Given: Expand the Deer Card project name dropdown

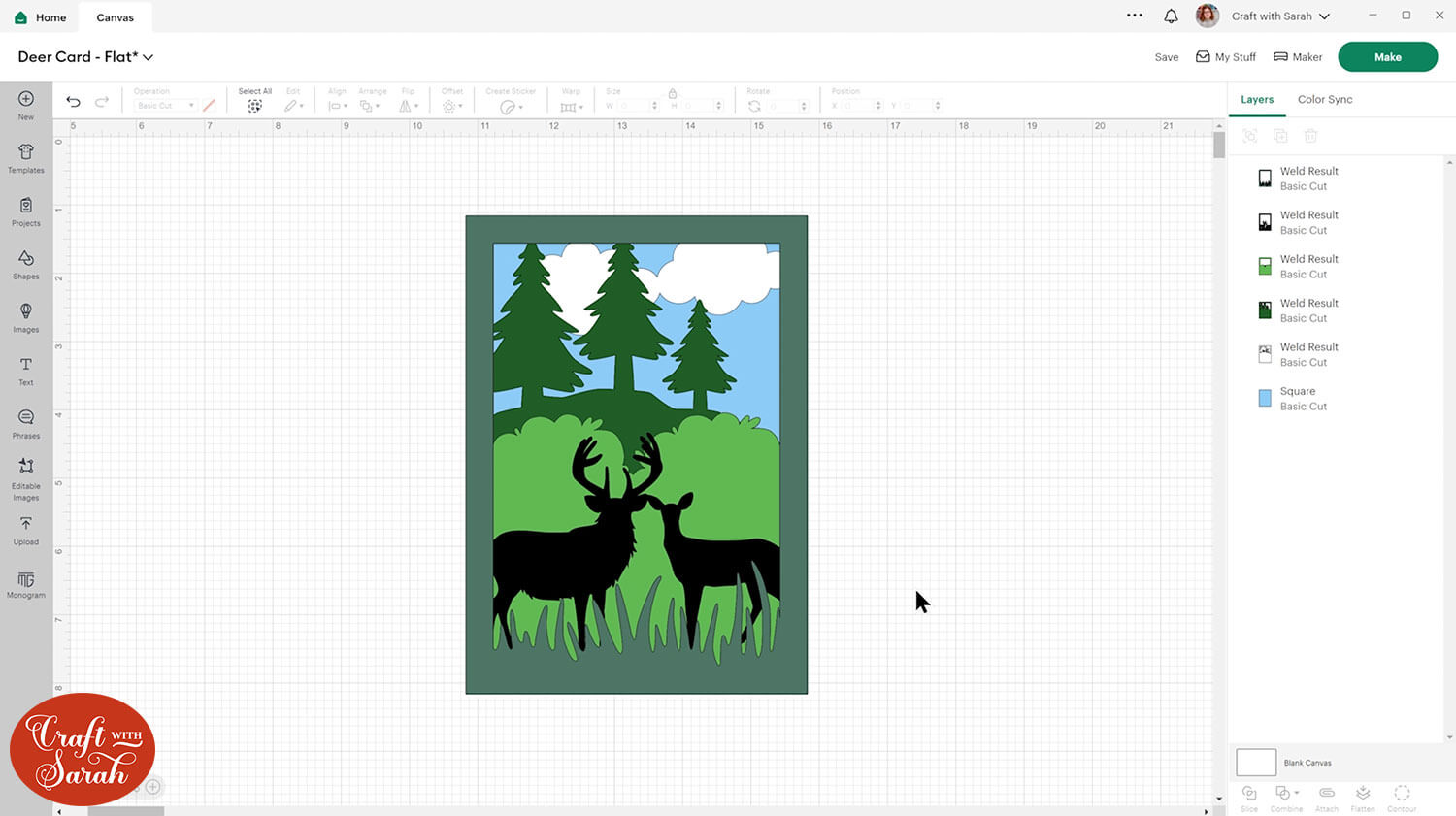Looking at the screenshot, I should [x=149, y=57].
